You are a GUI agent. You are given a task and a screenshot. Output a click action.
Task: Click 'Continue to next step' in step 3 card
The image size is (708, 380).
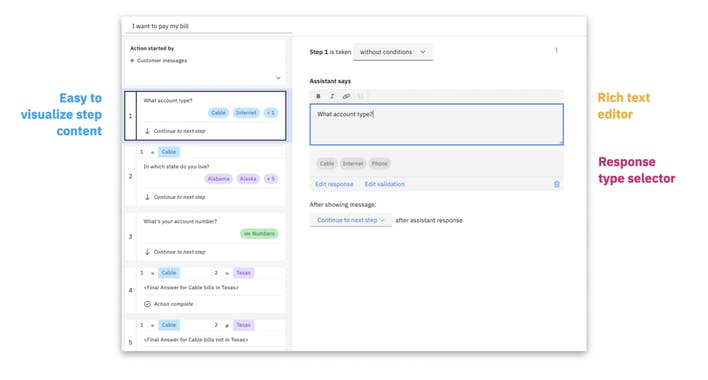tap(179, 252)
